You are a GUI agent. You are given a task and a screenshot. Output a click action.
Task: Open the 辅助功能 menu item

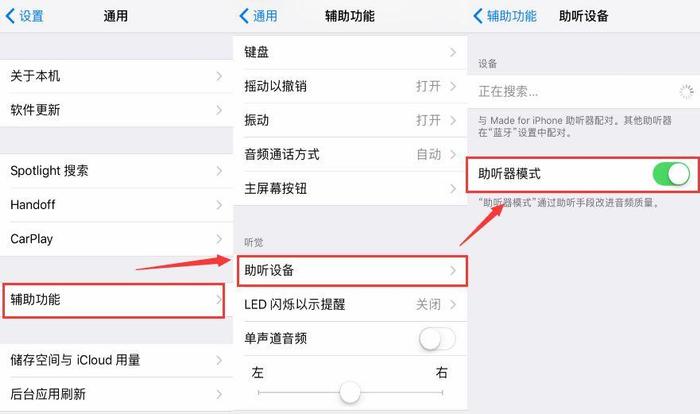(x=113, y=301)
